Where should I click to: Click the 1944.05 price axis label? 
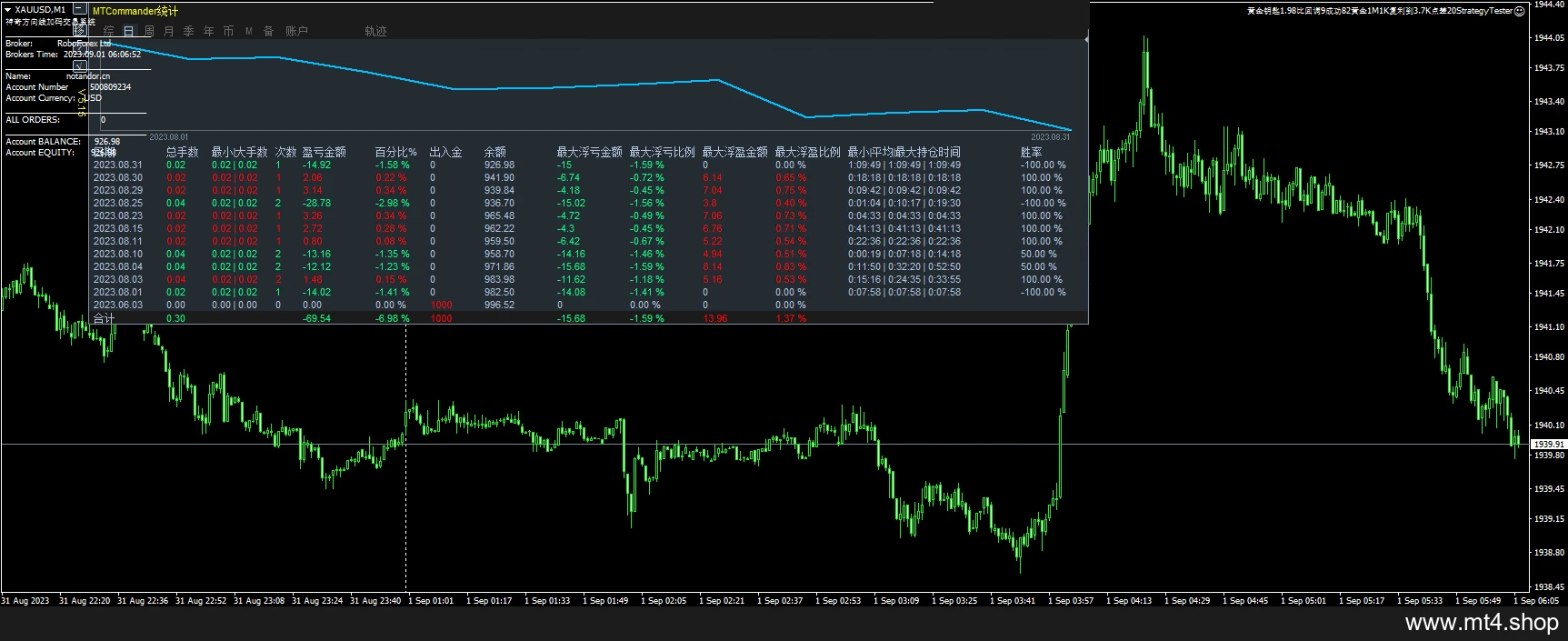pos(1548,38)
